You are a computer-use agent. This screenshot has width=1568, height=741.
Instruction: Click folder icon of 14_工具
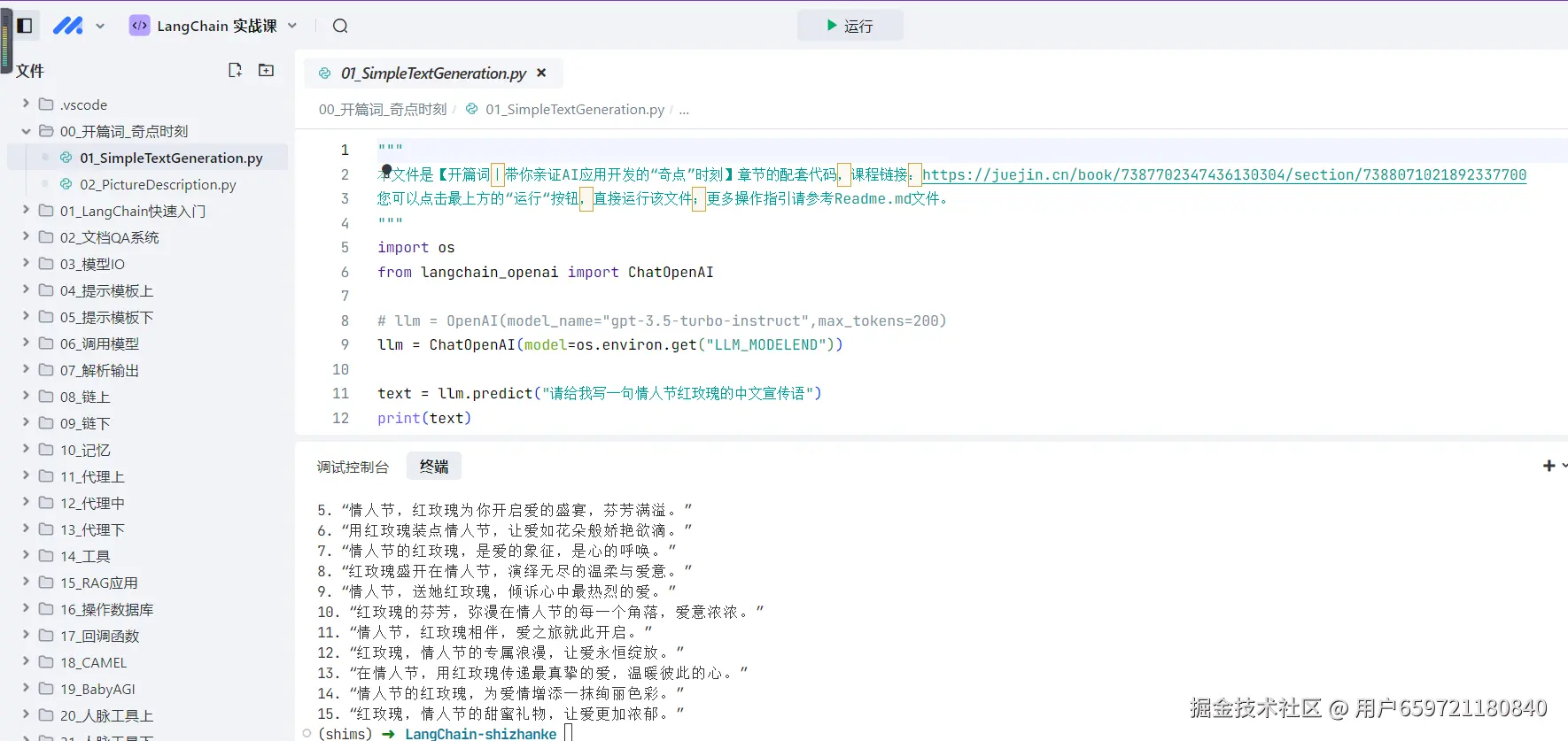point(46,555)
